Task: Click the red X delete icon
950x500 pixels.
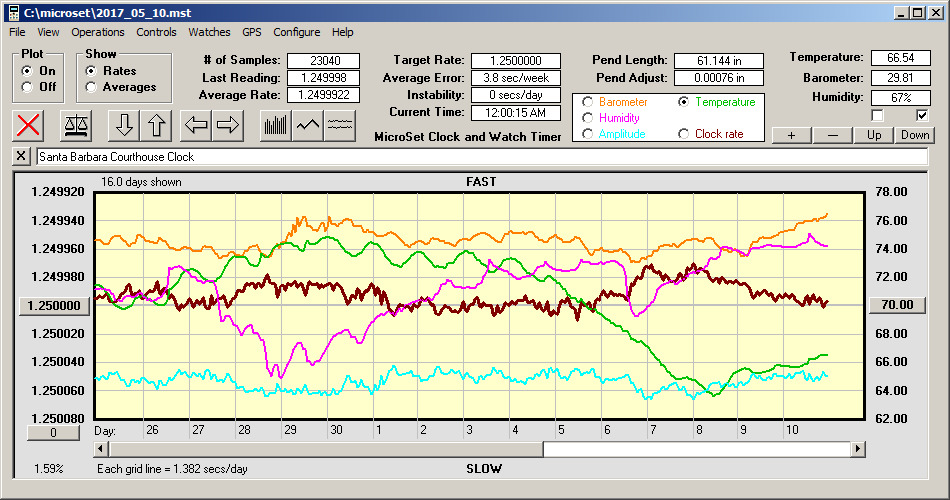Action: (x=29, y=125)
